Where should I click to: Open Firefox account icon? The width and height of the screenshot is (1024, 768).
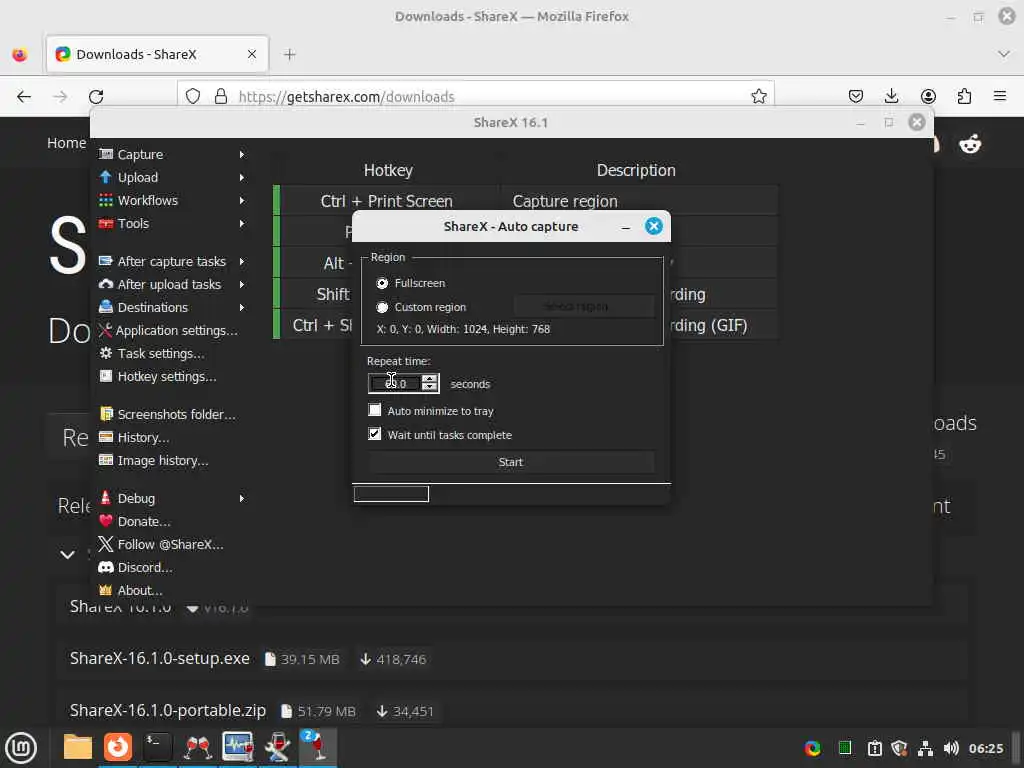928,97
